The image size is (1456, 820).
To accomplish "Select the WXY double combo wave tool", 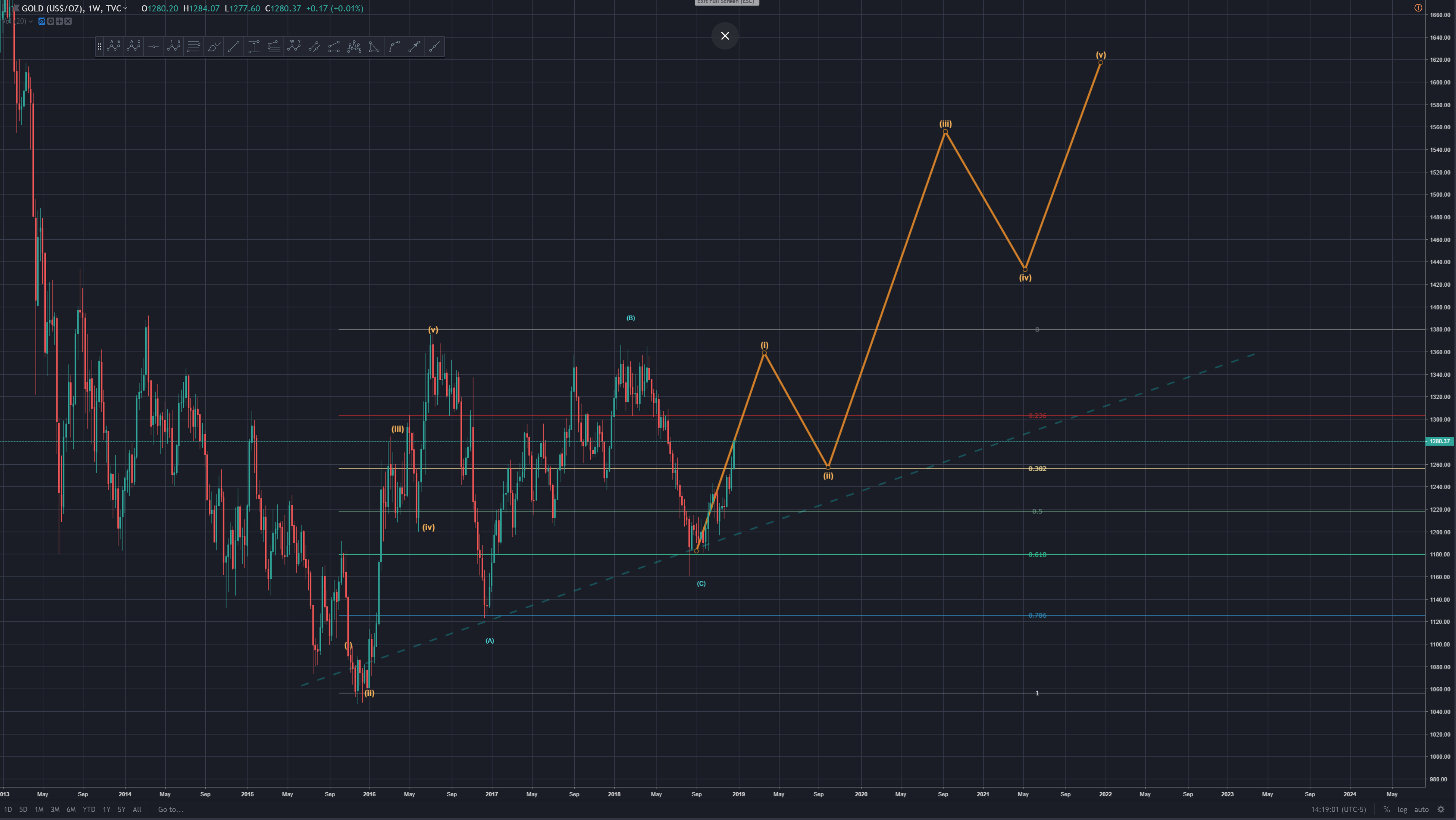I will coord(294,47).
